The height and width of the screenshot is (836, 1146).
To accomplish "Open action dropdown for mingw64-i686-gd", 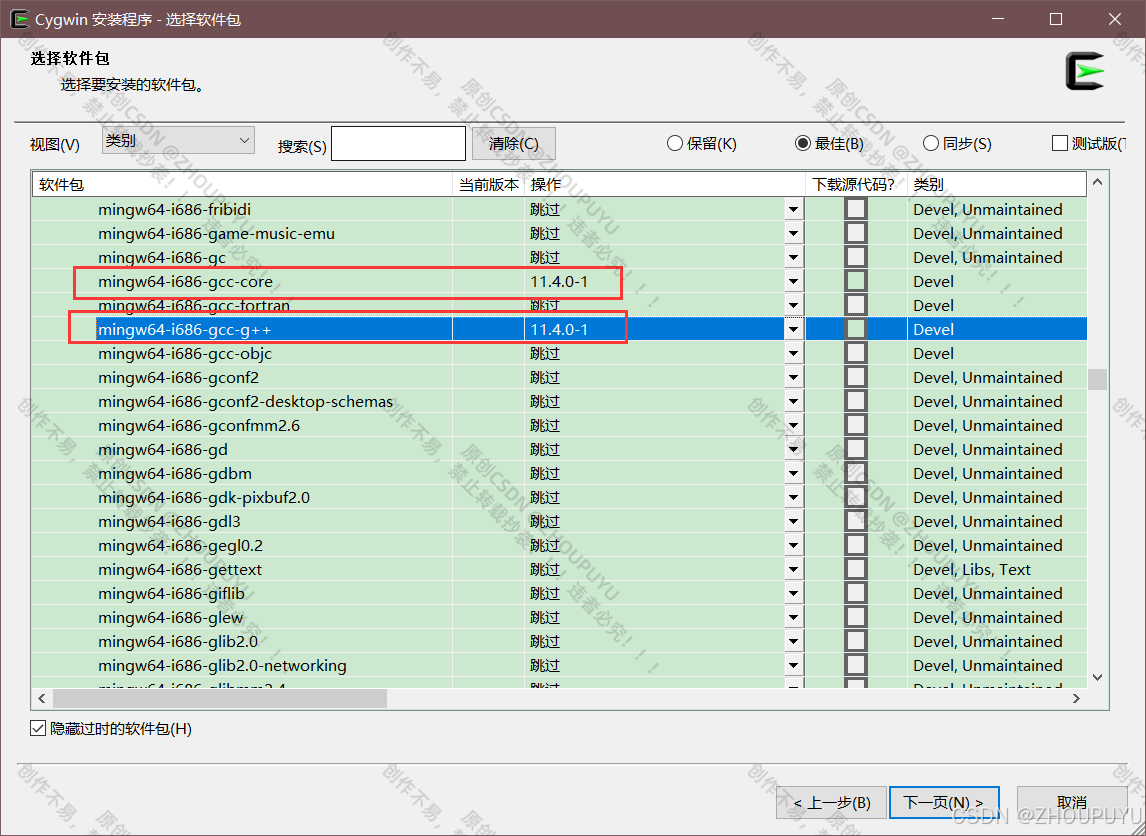I will pos(794,449).
